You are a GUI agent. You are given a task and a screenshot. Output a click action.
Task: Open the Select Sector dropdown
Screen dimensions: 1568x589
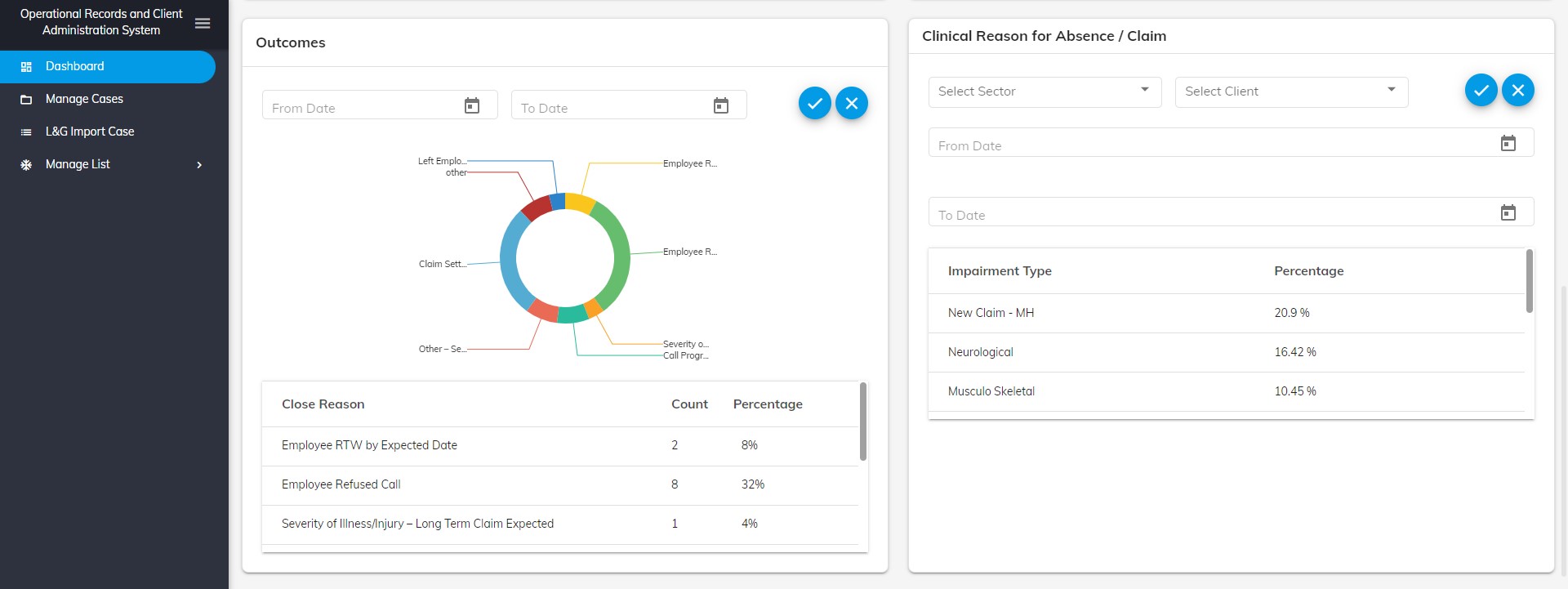click(1045, 91)
